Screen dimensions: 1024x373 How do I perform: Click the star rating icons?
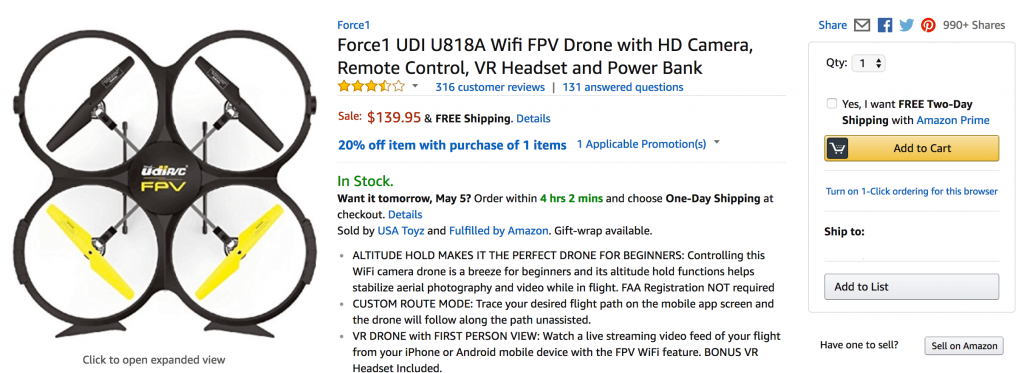click(371, 86)
